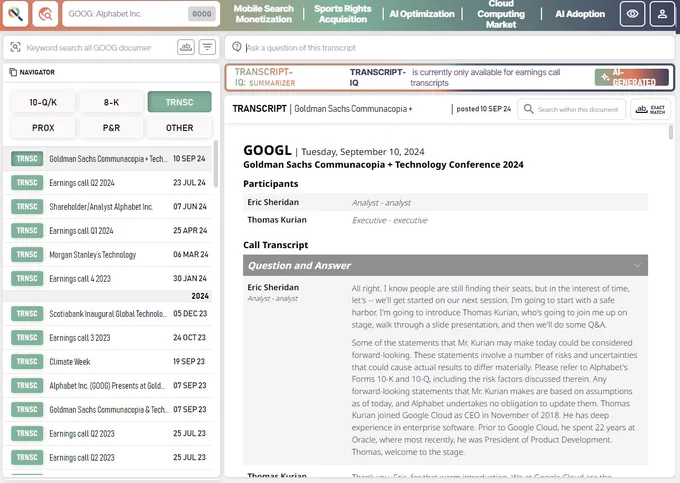Click the TRNSC badge on Morgan Stanley's Technology row
The image size is (680, 483).
click(27, 255)
